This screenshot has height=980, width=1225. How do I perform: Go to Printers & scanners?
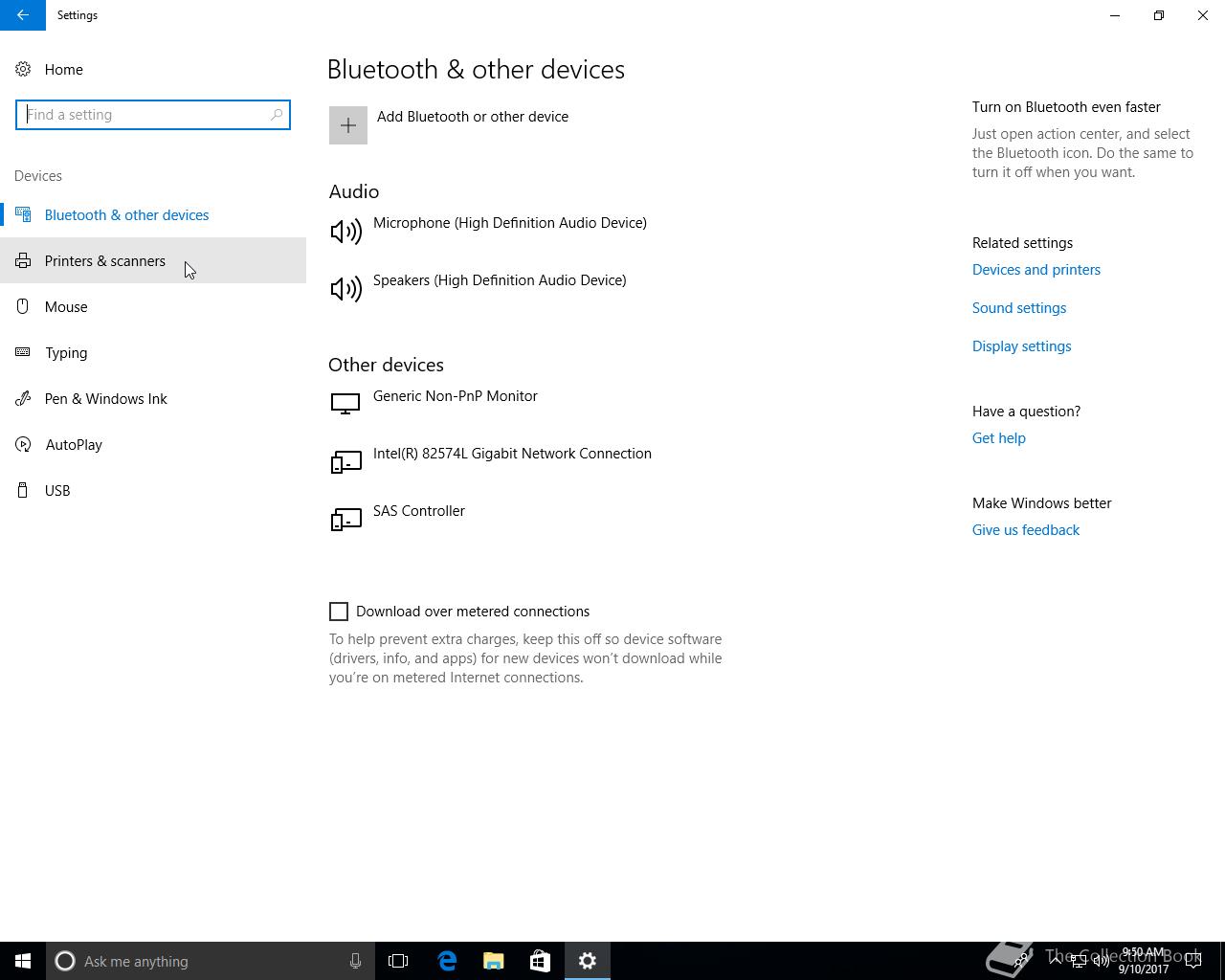[153, 261]
